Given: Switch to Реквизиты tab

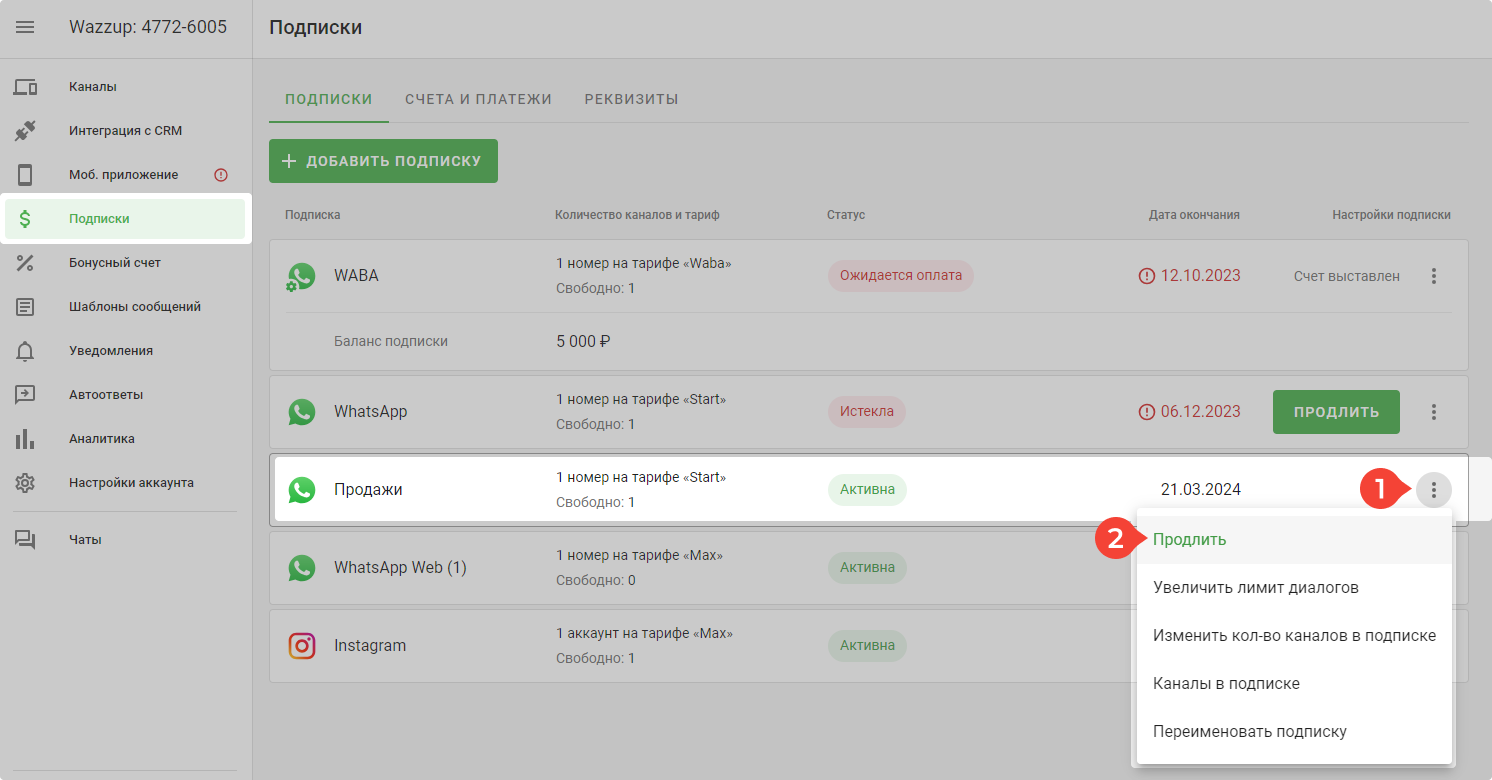Looking at the screenshot, I should (x=631, y=99).
